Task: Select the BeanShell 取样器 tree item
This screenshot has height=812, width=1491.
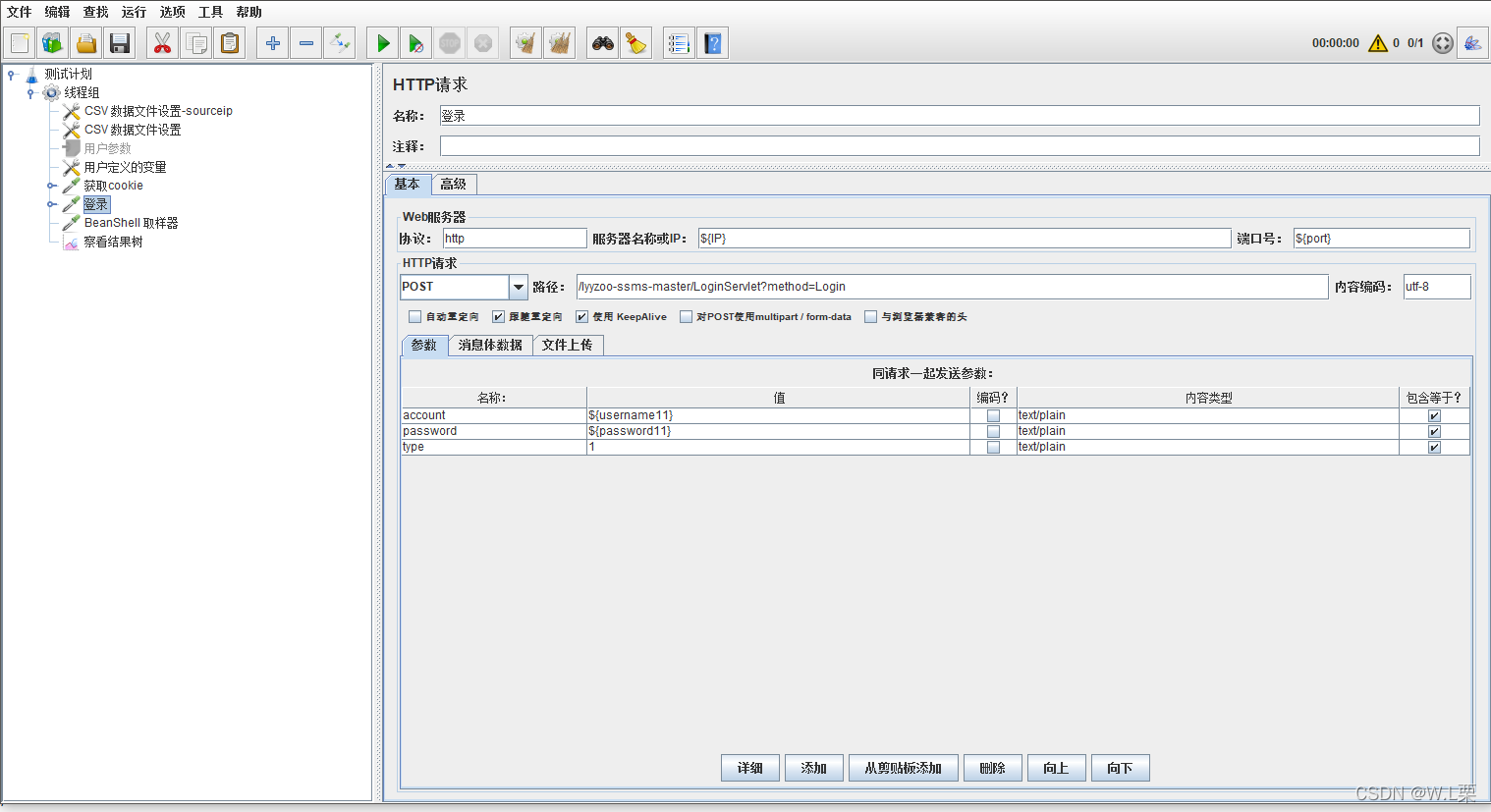Action: coord(131,223)
